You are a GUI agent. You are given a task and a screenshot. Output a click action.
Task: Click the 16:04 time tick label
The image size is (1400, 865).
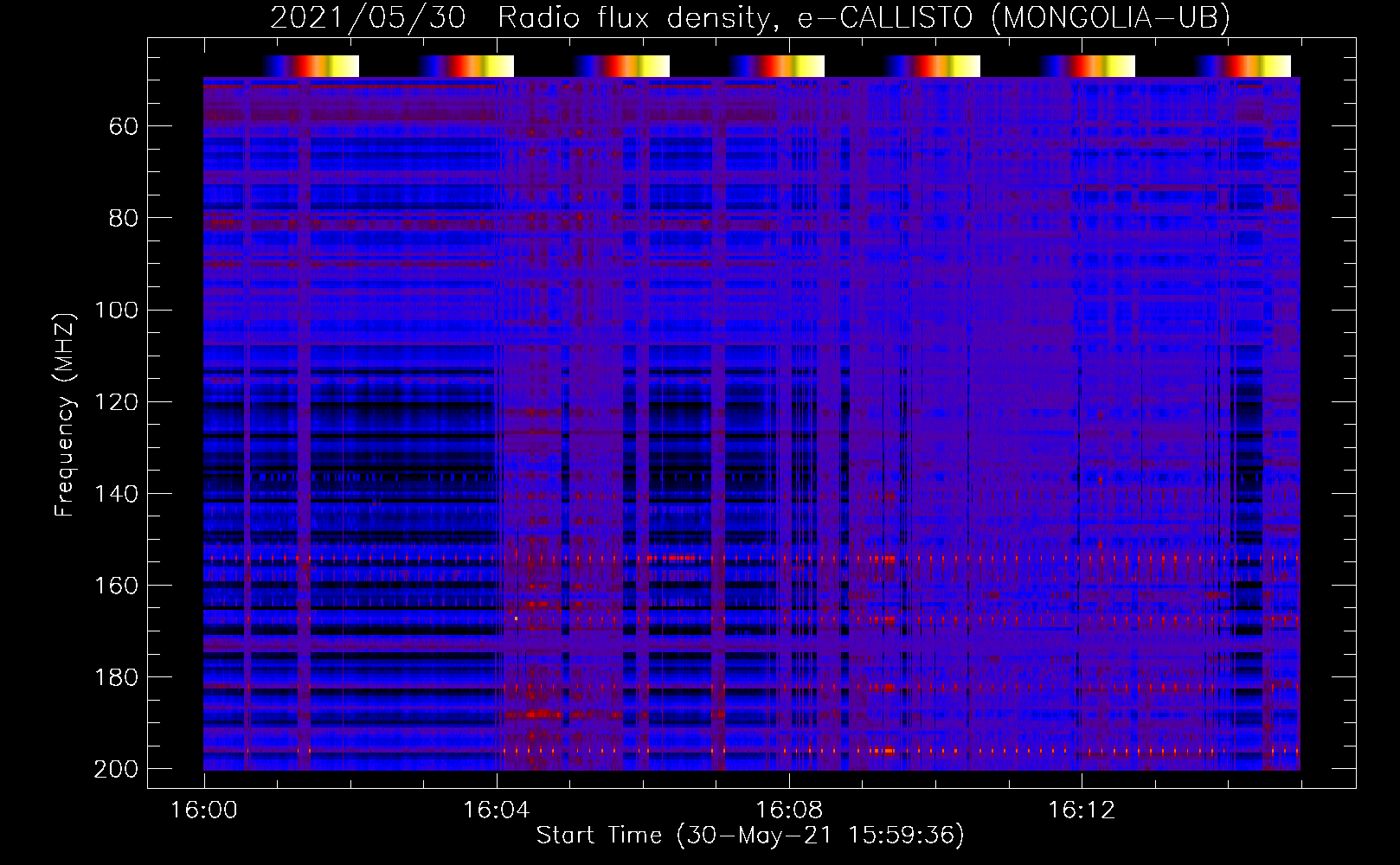coord(497,811)
